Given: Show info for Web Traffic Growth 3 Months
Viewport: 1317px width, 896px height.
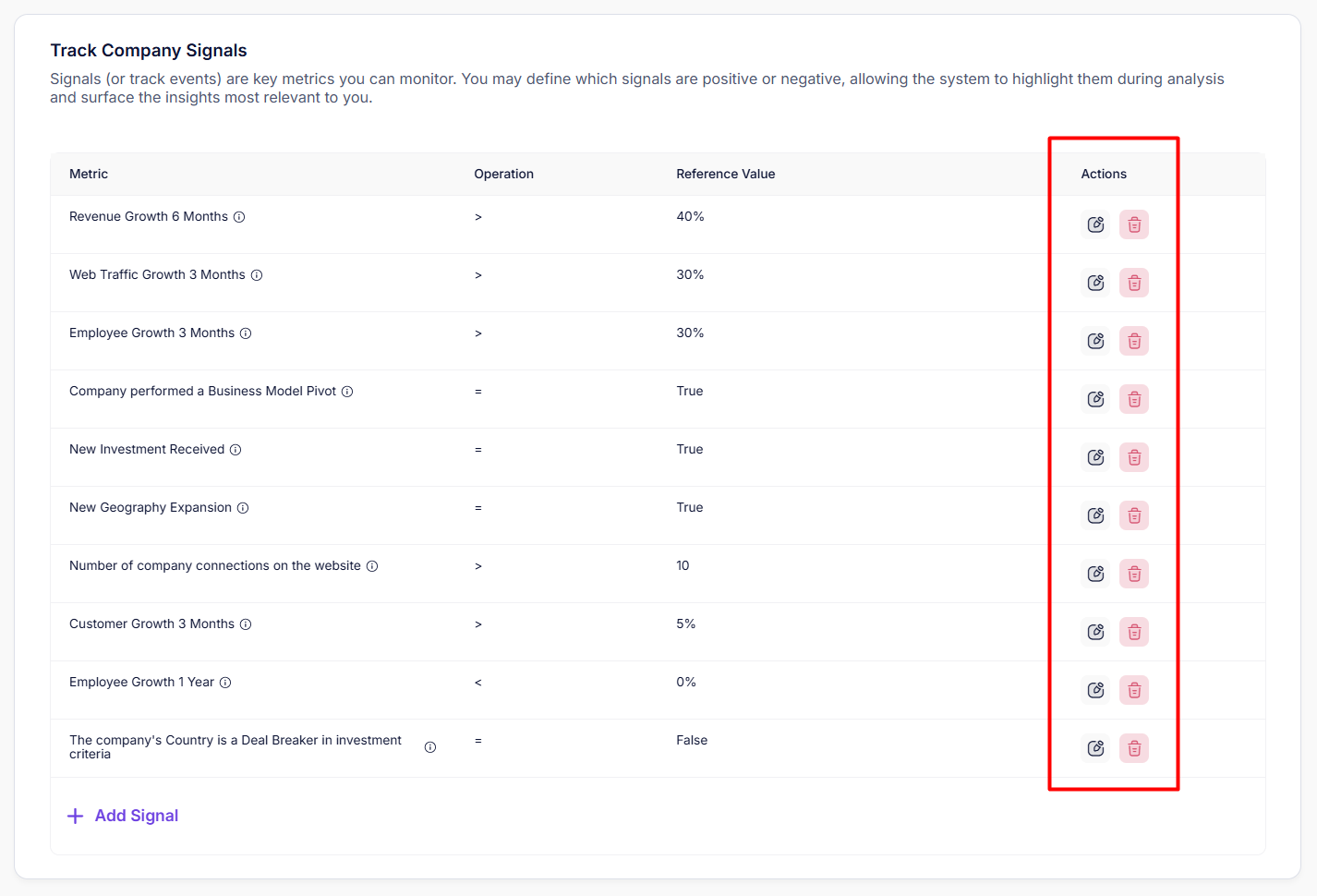Looking at the screenshot, I should pos(257,275).
